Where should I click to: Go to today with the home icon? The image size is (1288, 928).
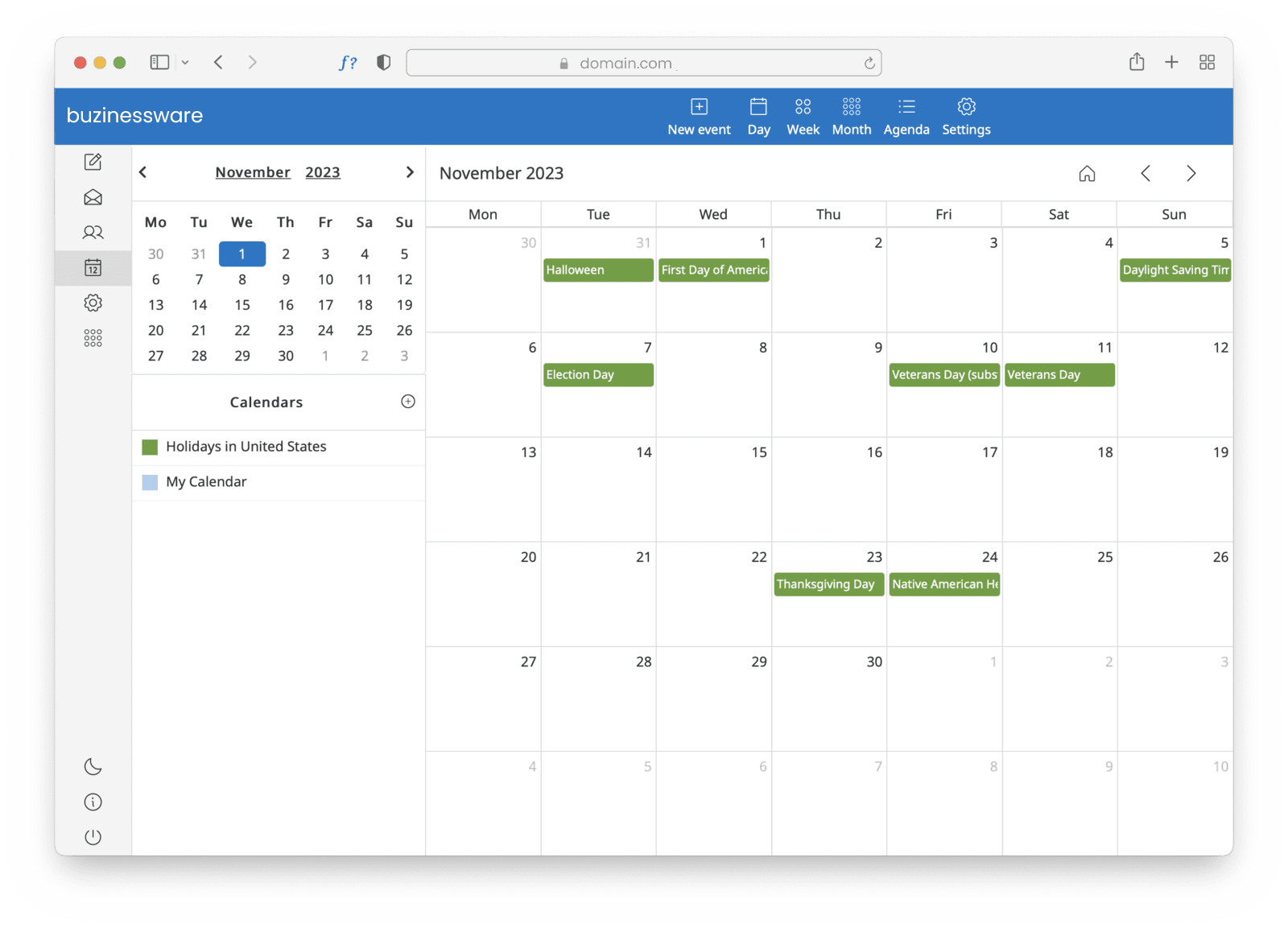pyautogui.click(x=1087, y=174)
